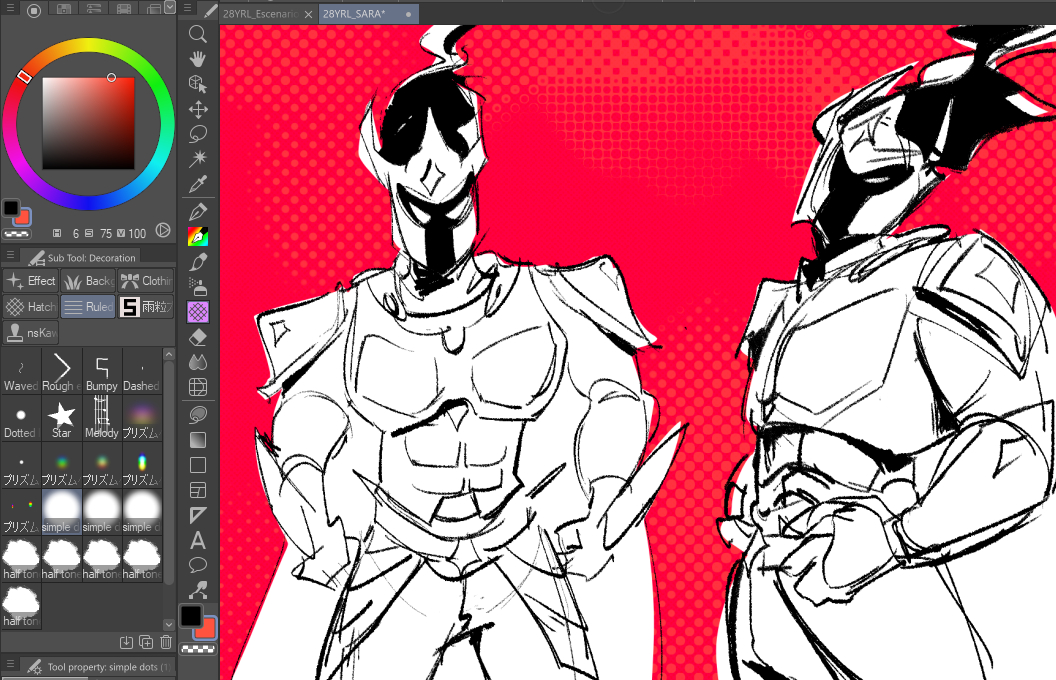Open the Sub Tool panel menu
Viewport: 1056px width, 680px height.
click(x=10, y=256)
